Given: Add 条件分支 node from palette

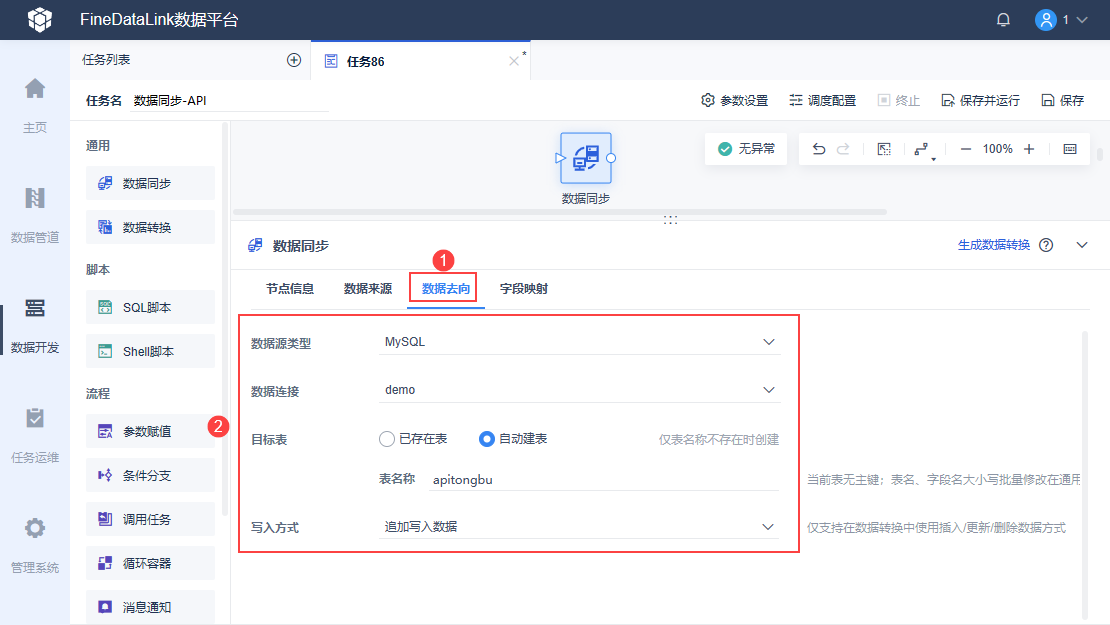Looking at the screenshot, I should coord(150,475).
